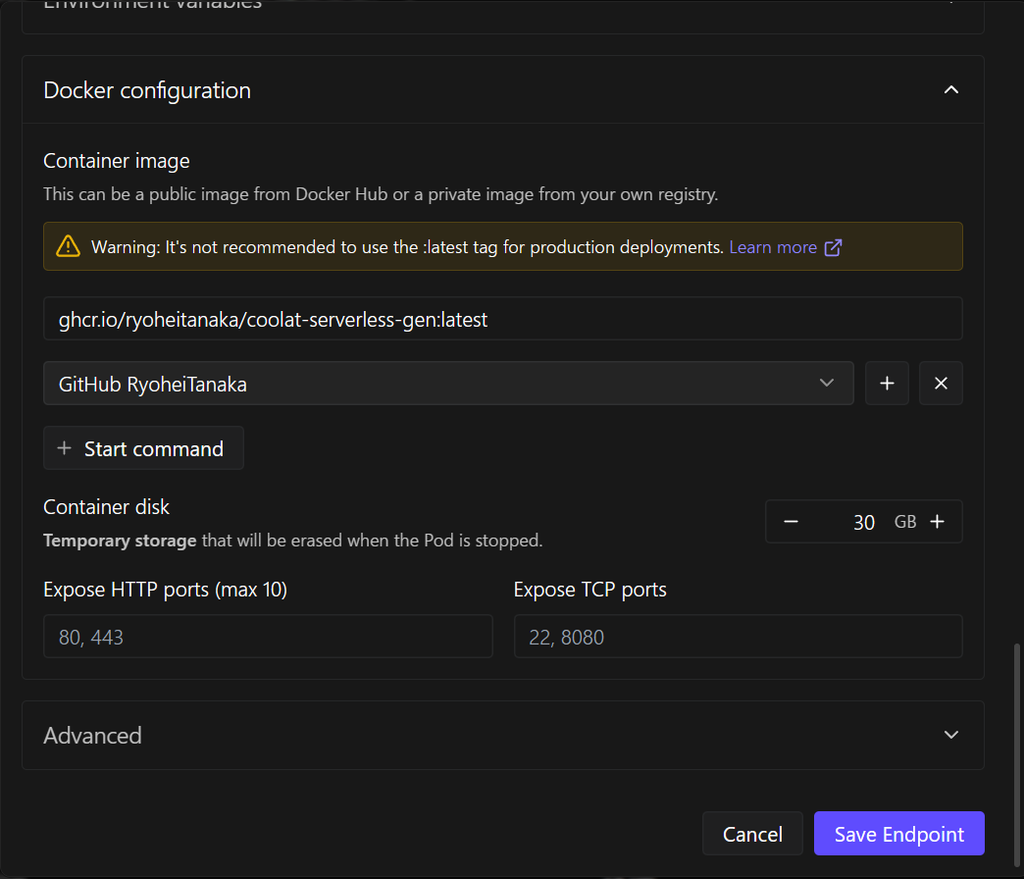Decrease container disk size with minus
The width and height of the screenshot is (1024, 879).
pos(791,522)
